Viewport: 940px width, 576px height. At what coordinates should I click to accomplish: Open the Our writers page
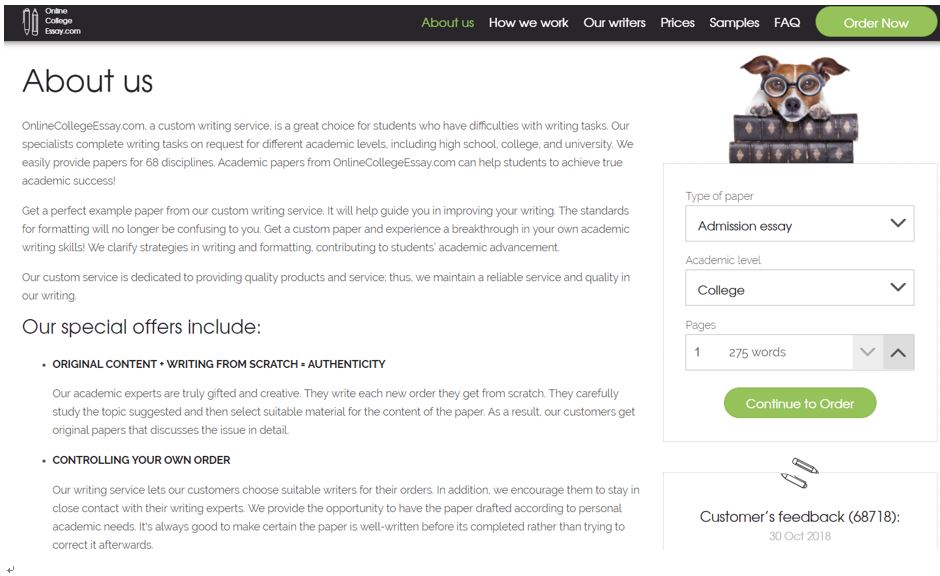[614, 22]
